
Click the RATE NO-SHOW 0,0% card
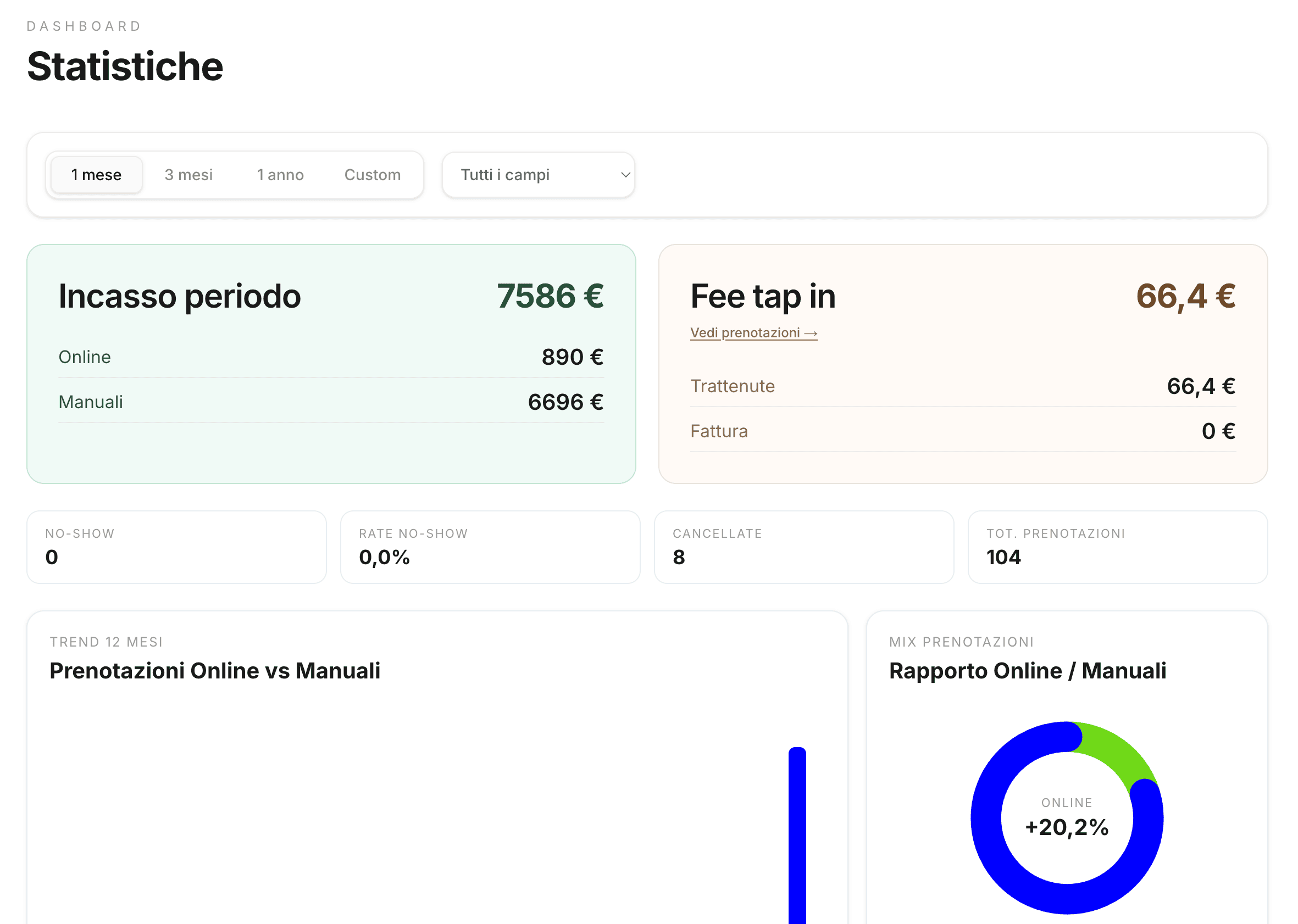(490, 547)
